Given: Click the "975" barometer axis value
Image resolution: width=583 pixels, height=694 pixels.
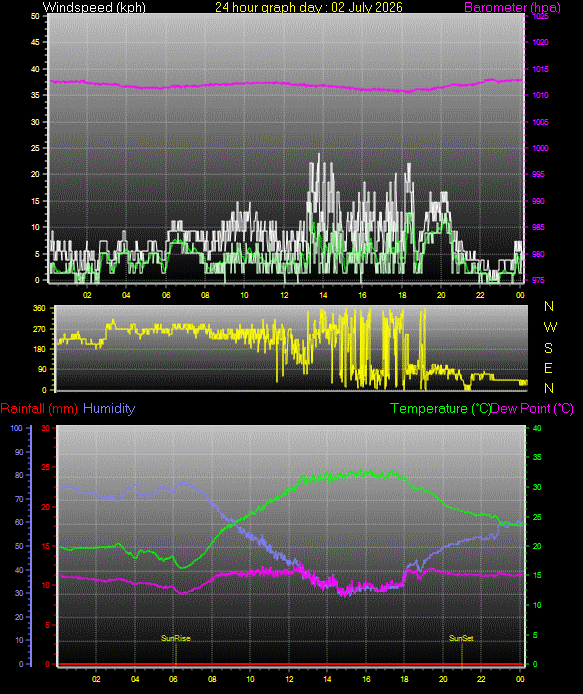Looking at the screenshot, I should pyautogui.click(x=538, y=280).
